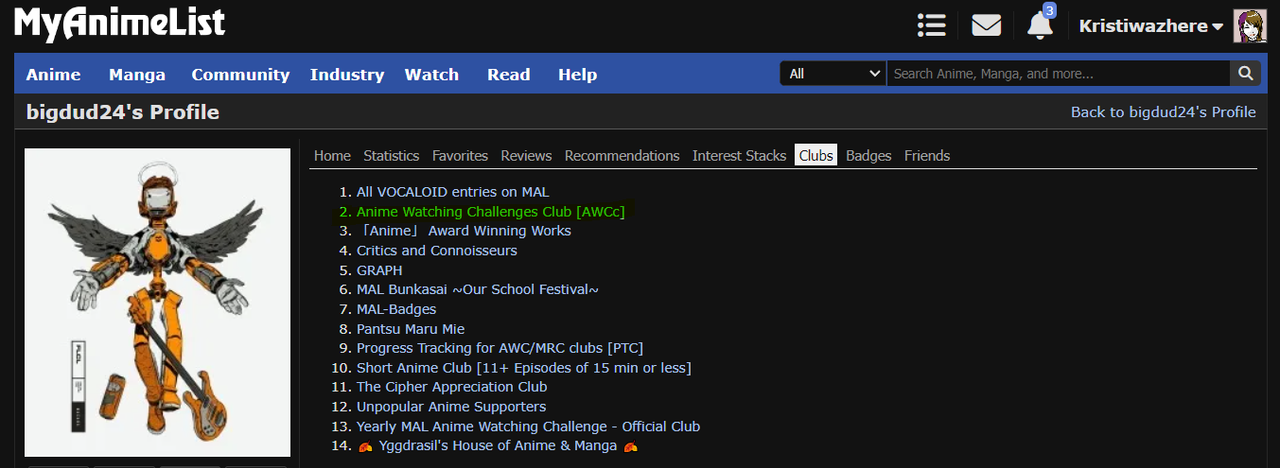Image resolution: width=1280 pixels, height=468 pixels.
Task: Open the MAL-Badges club link
Action: coord(396,309)
